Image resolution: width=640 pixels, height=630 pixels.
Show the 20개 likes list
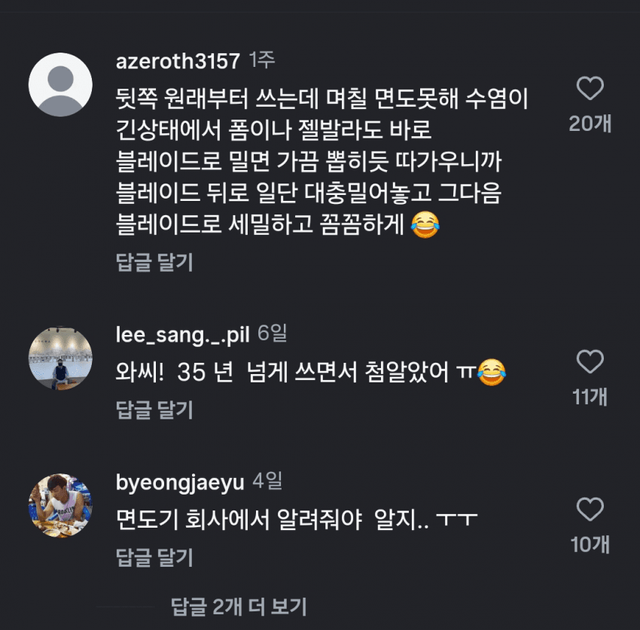coord(591,123)
